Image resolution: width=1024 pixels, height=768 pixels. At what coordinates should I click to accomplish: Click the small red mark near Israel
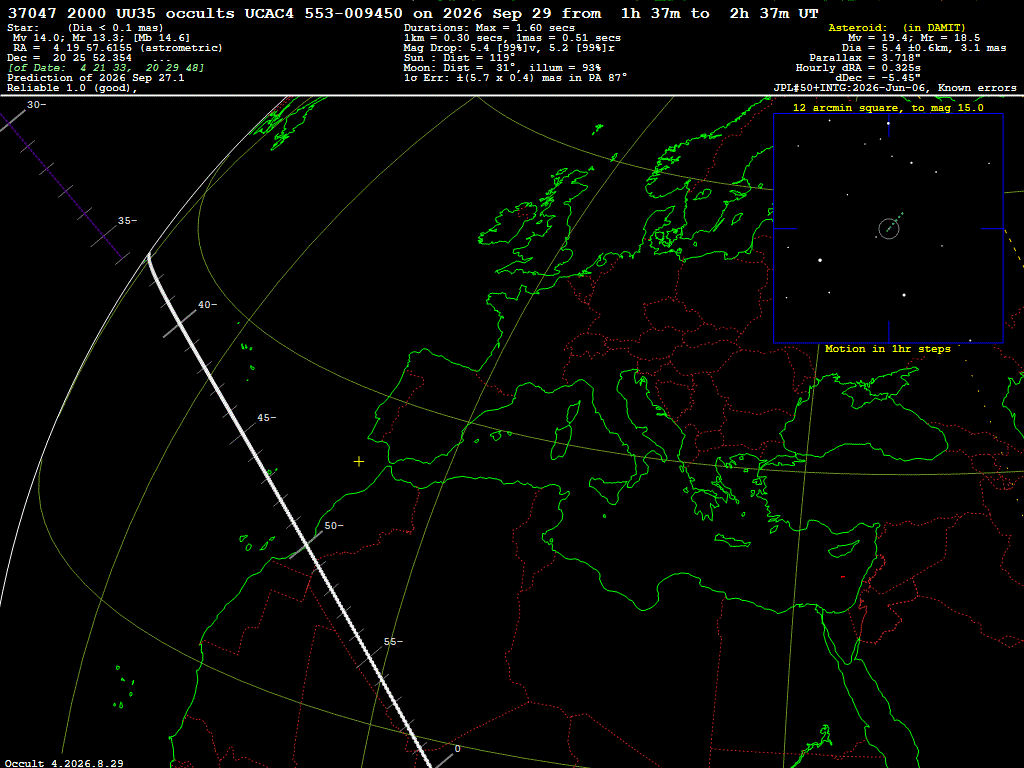[x=843, y=577]
